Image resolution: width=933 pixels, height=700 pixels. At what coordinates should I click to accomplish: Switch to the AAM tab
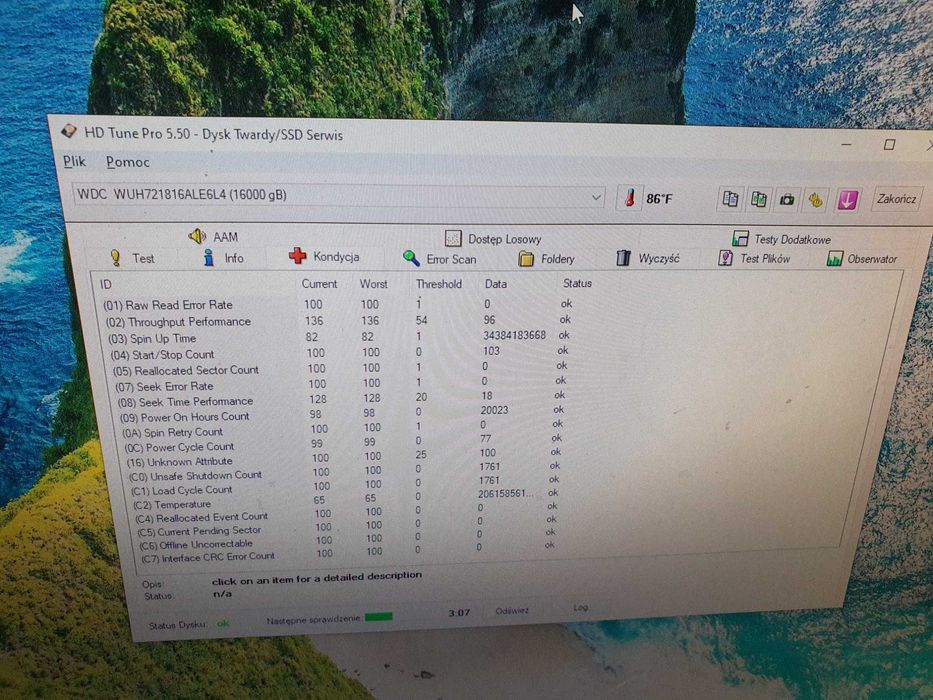tap(214, 237)
